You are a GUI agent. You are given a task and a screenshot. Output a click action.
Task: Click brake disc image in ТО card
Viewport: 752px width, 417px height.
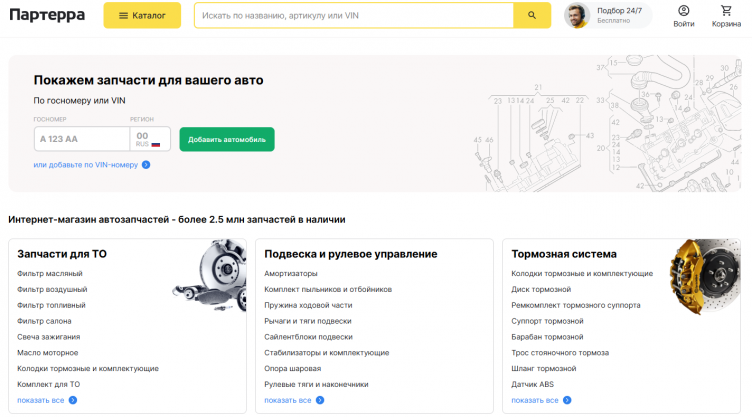pyautogui.click(x=210, y=275)
